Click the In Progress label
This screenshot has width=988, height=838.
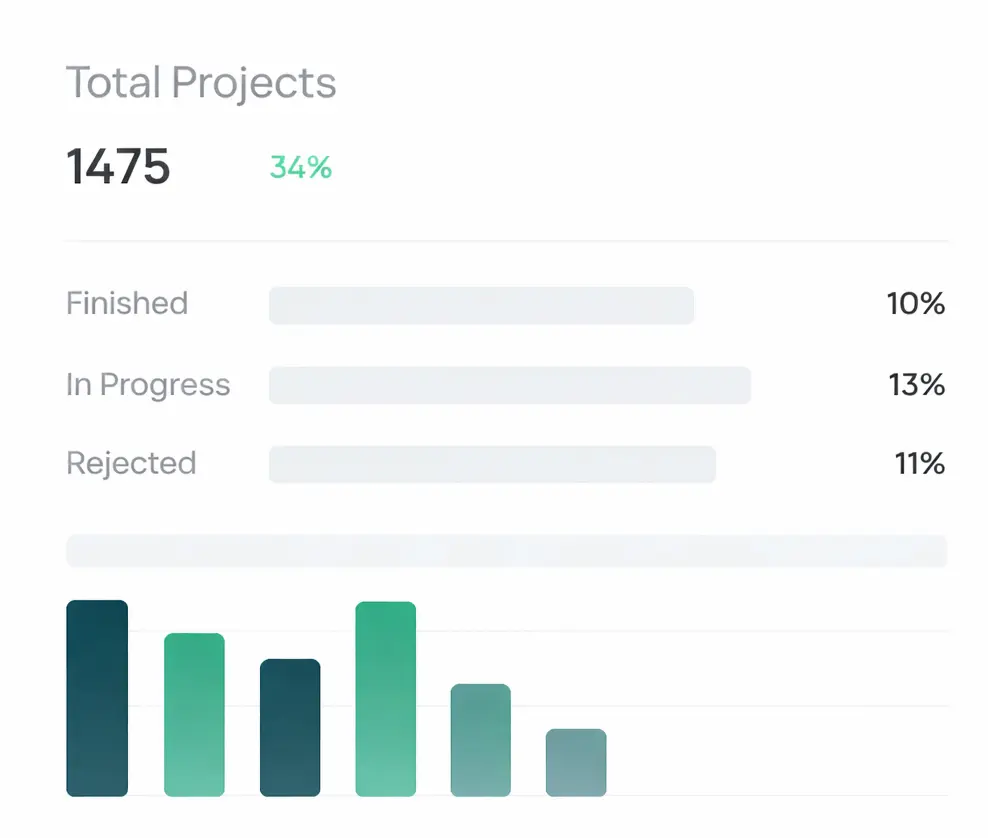tap(148, 385)
